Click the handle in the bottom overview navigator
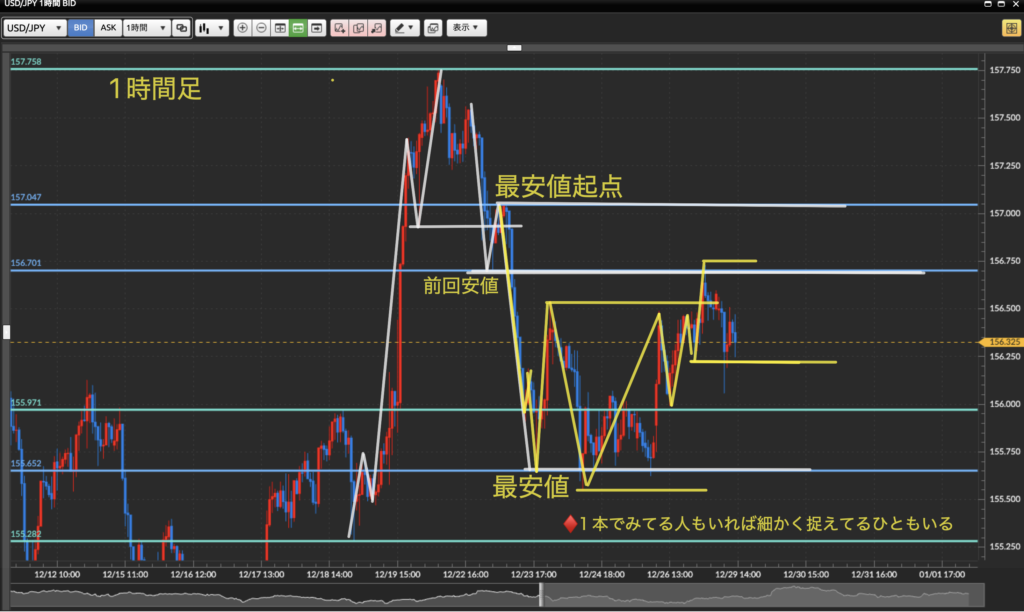This screenshot has height=612, width=1024. pos(541,594)
